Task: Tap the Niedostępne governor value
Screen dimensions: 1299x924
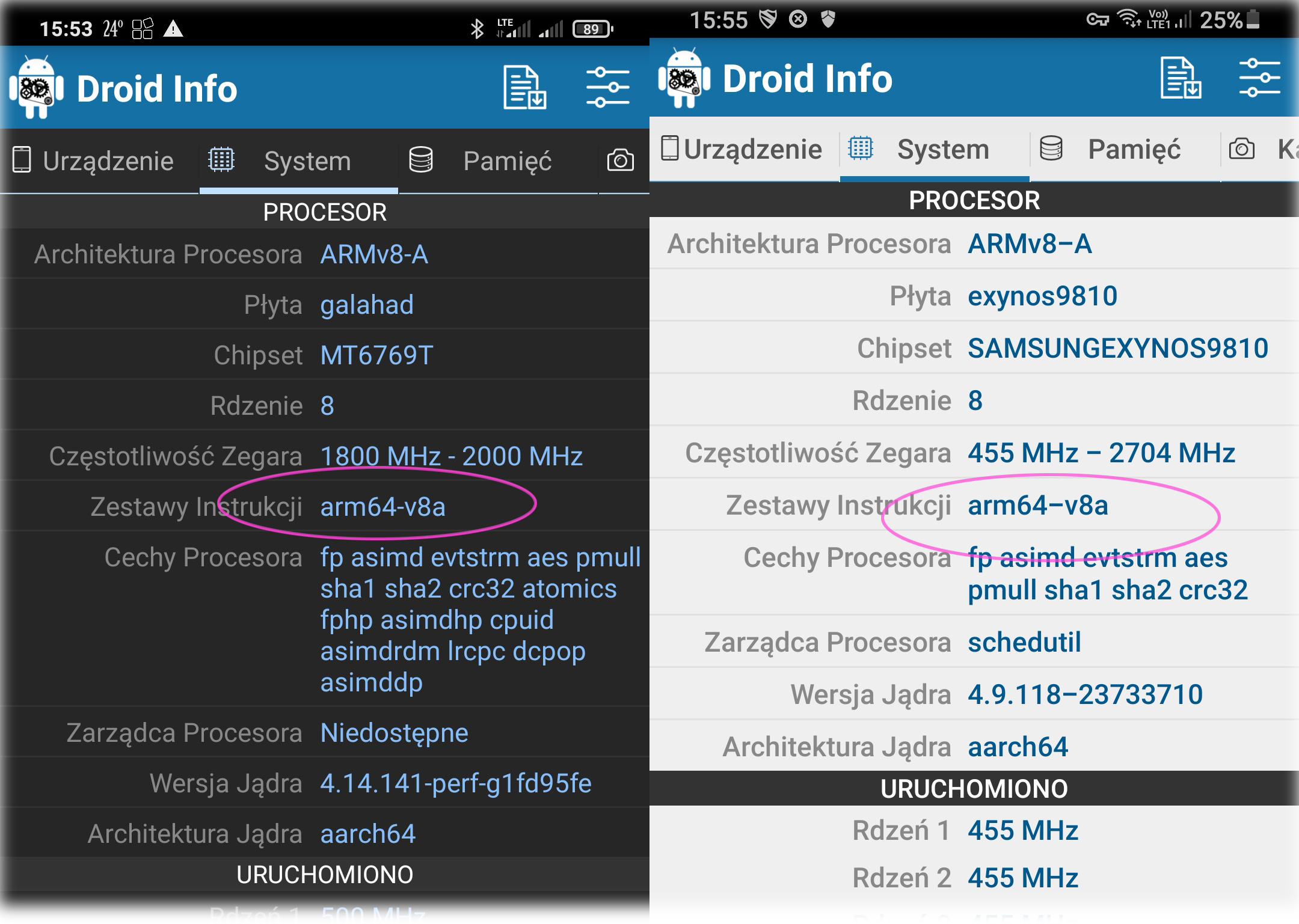Action: pos(394,733)
